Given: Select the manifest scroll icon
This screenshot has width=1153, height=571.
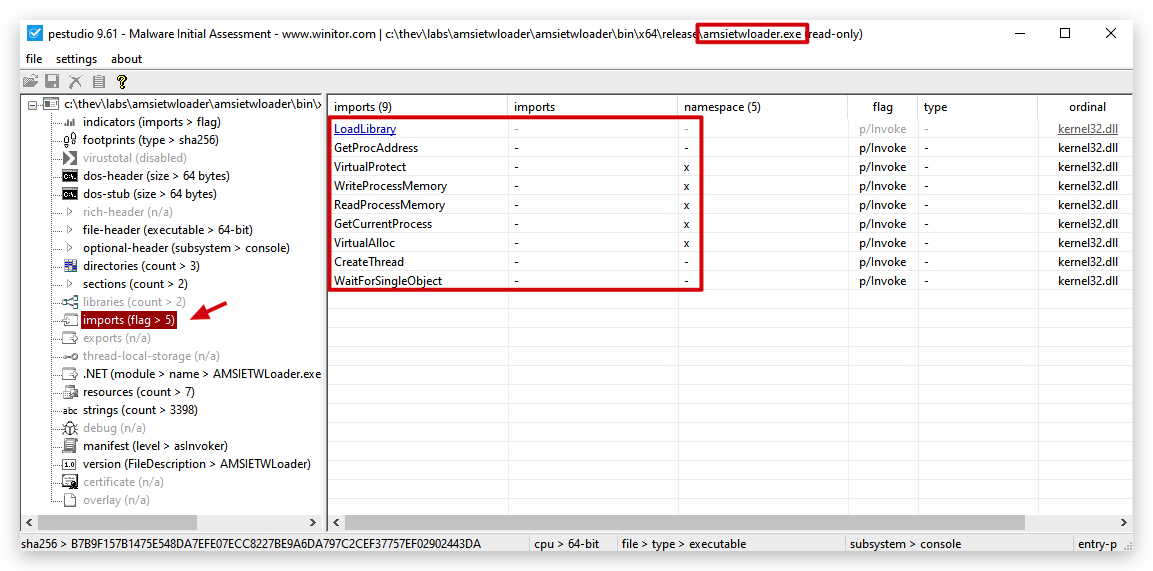Looking at the screenshot, I should click(70, 446).
